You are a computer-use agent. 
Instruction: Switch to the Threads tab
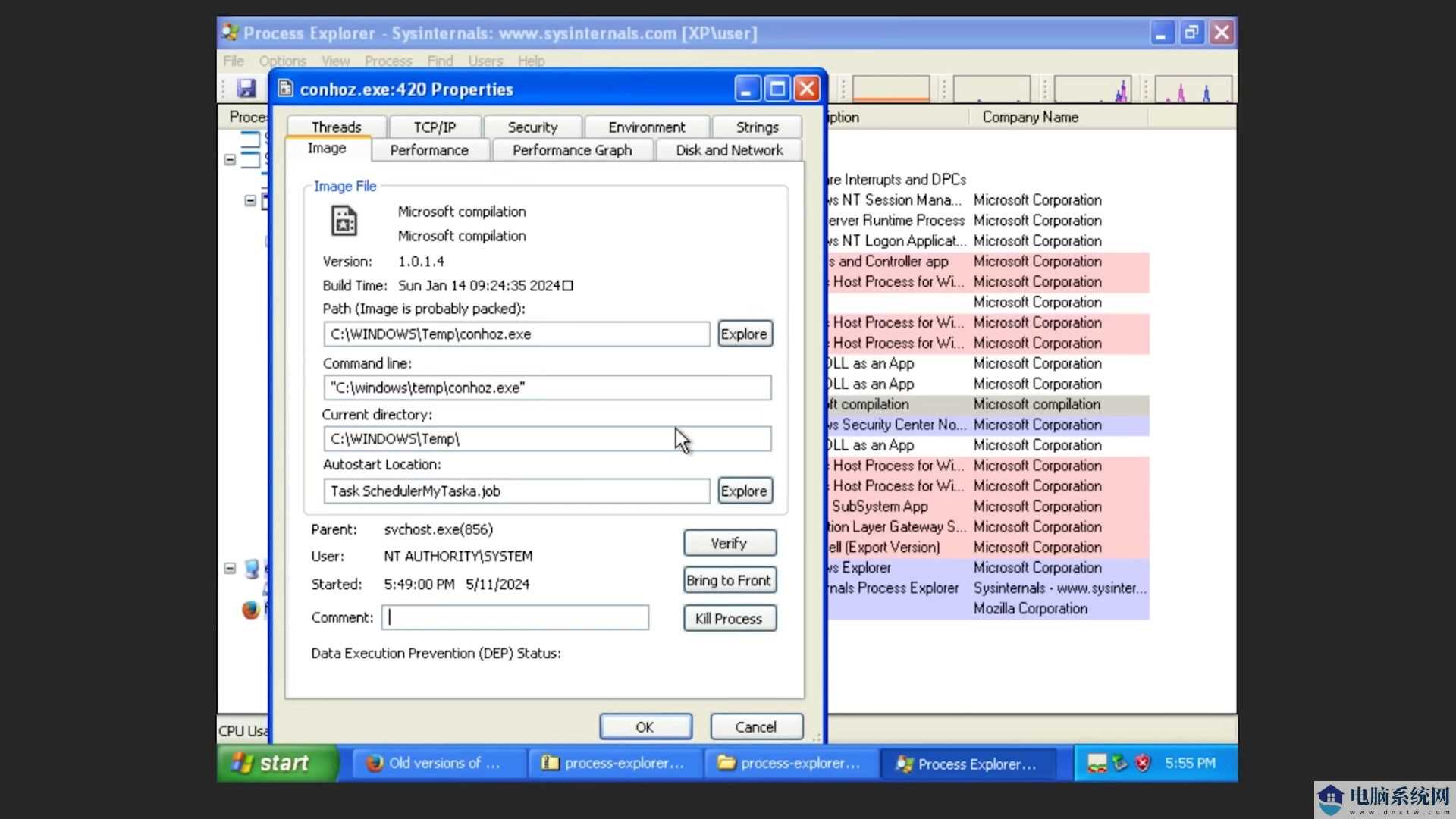[336, 127]
